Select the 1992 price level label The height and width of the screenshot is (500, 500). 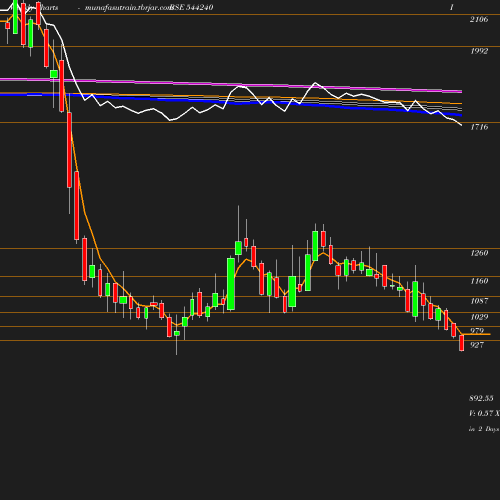[479, 51]
